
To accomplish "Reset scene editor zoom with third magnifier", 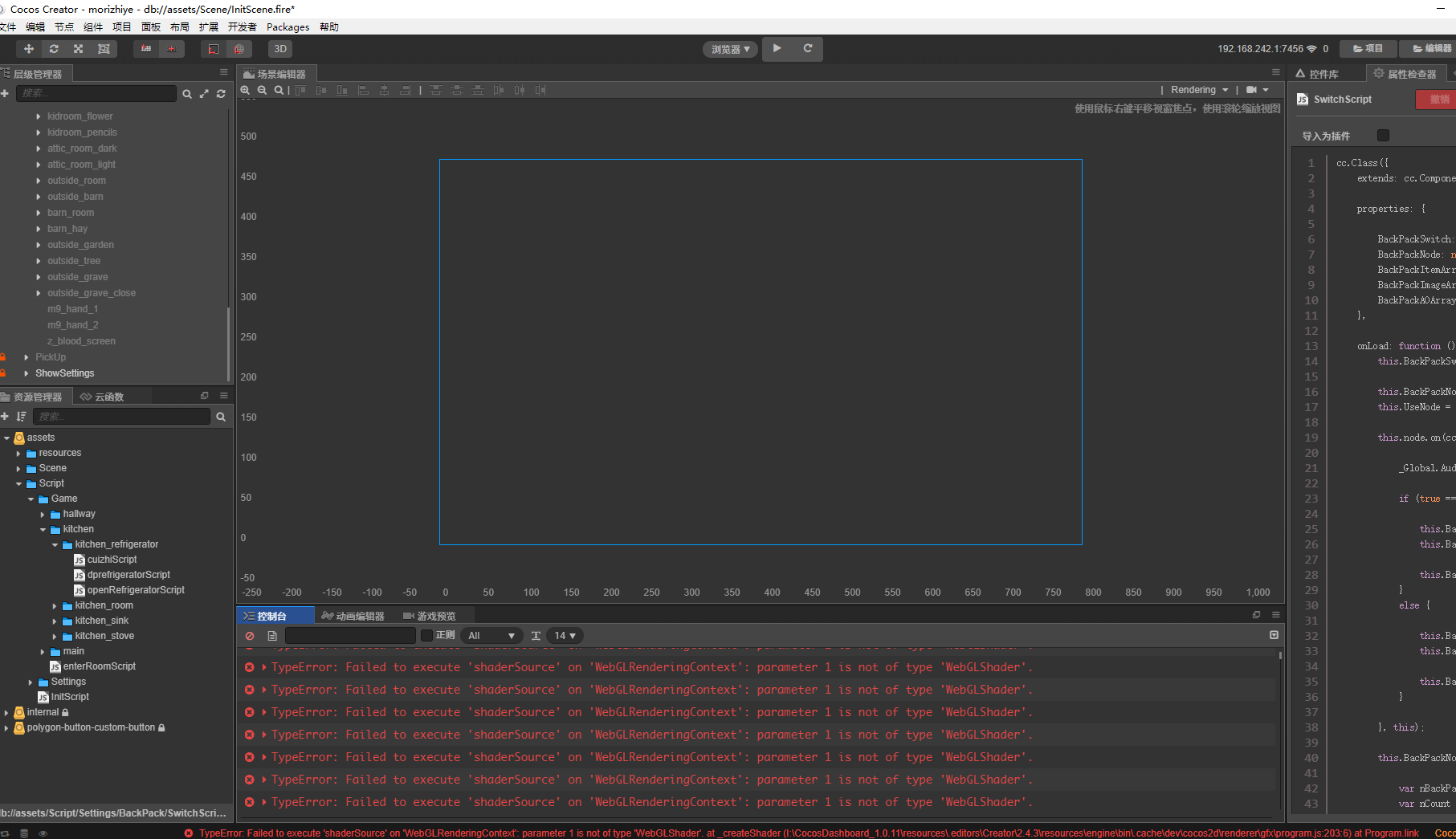I will point(279,90).
